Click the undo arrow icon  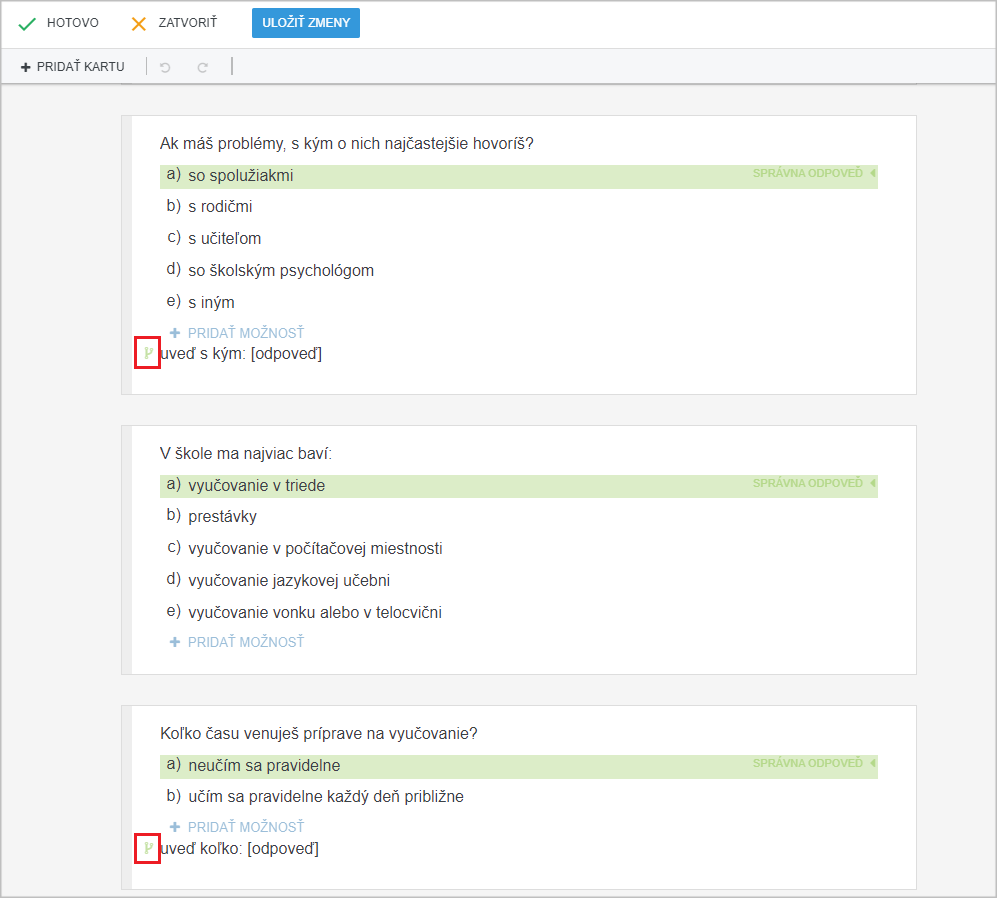(165, 67)
